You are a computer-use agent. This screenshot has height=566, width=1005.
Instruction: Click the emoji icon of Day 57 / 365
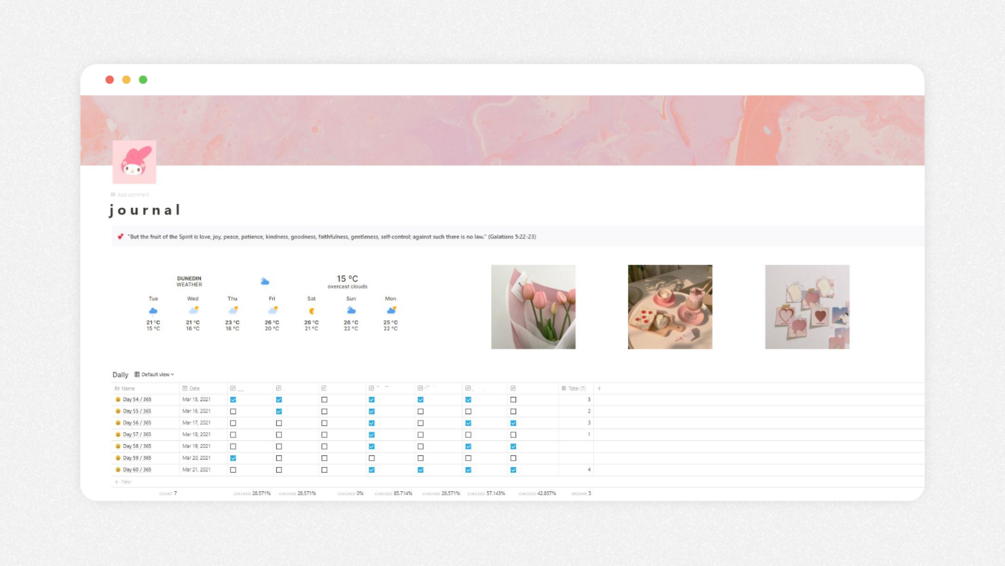[118, 435]
